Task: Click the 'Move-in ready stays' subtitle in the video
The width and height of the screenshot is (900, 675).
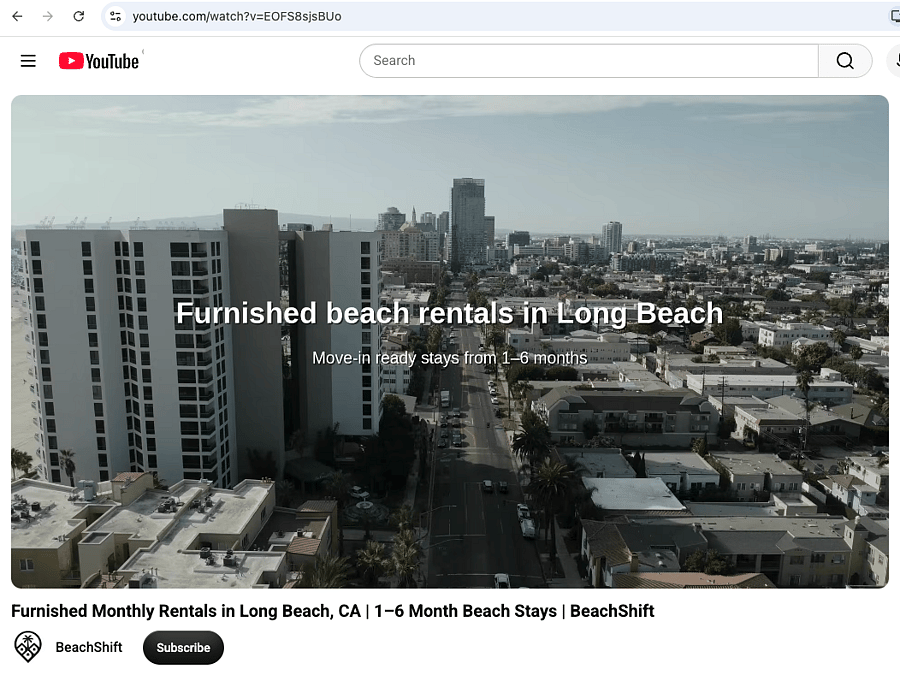Action: [x=449, y=358]
